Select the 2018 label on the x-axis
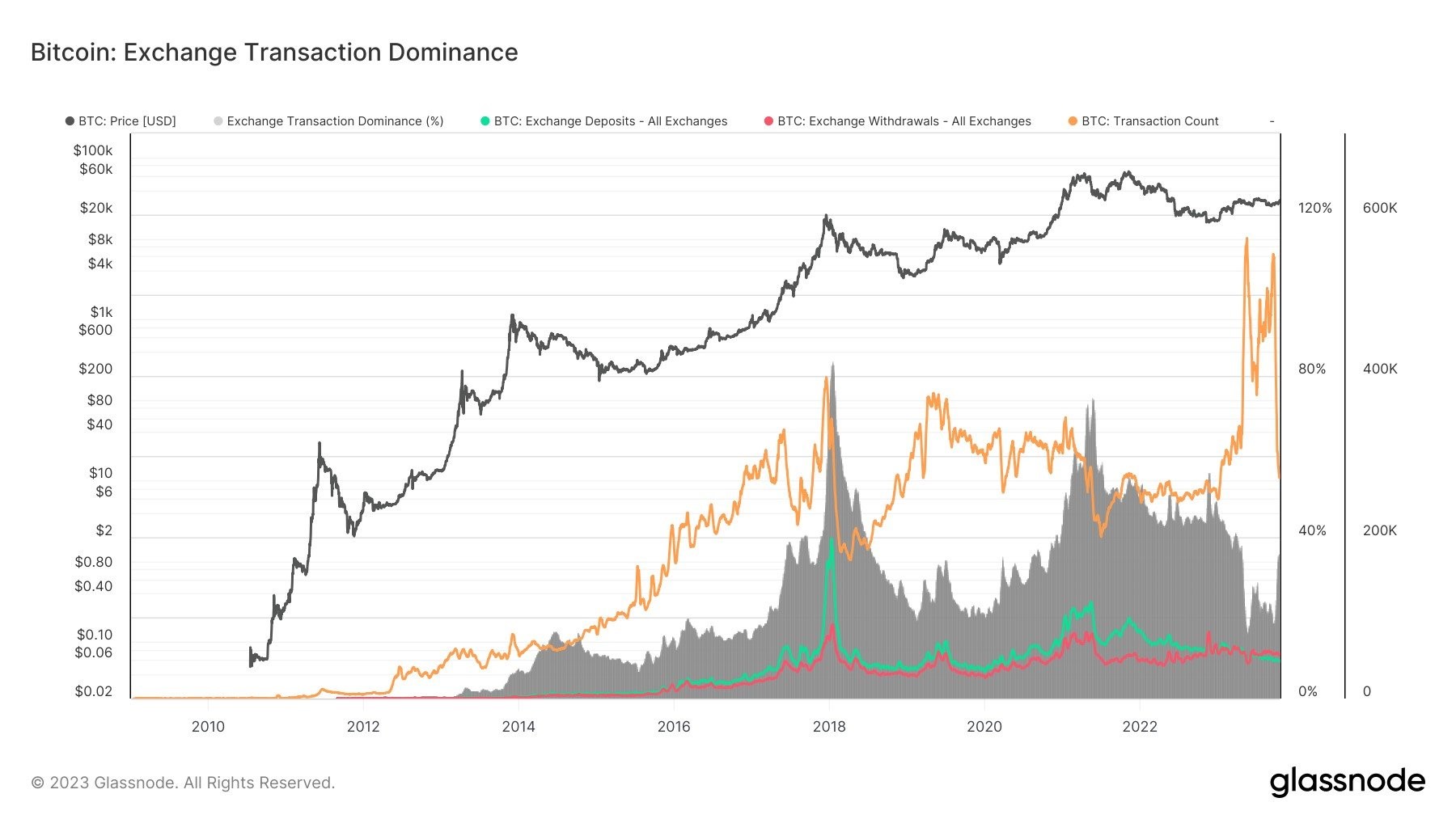This screenshot has width=1456, height=819. [x=829, y=727]
